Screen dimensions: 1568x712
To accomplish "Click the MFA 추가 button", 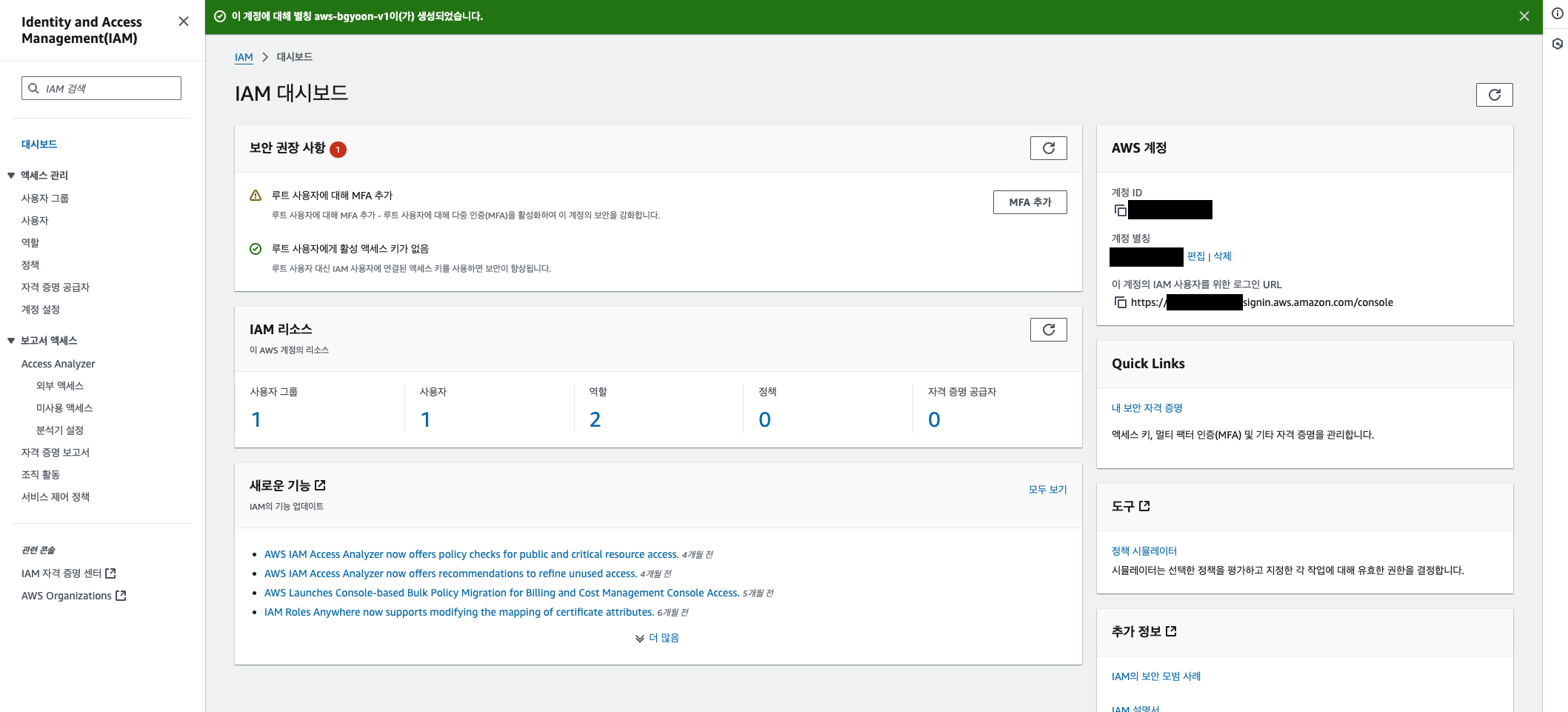I will click(x=1030, y=202).
